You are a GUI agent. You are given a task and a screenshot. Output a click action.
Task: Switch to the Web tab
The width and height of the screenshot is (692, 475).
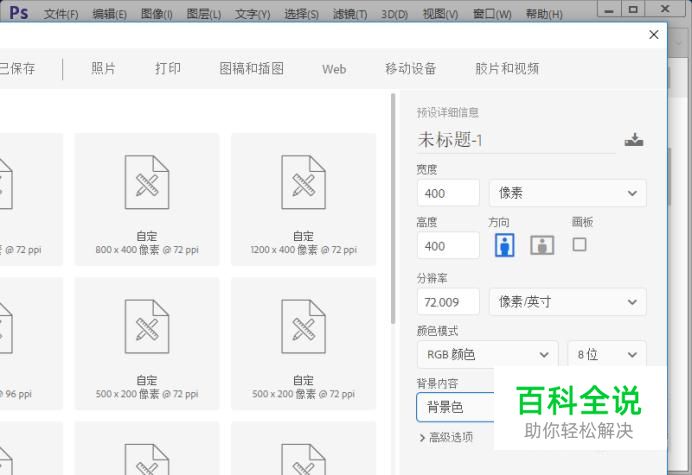coord(334,69)
